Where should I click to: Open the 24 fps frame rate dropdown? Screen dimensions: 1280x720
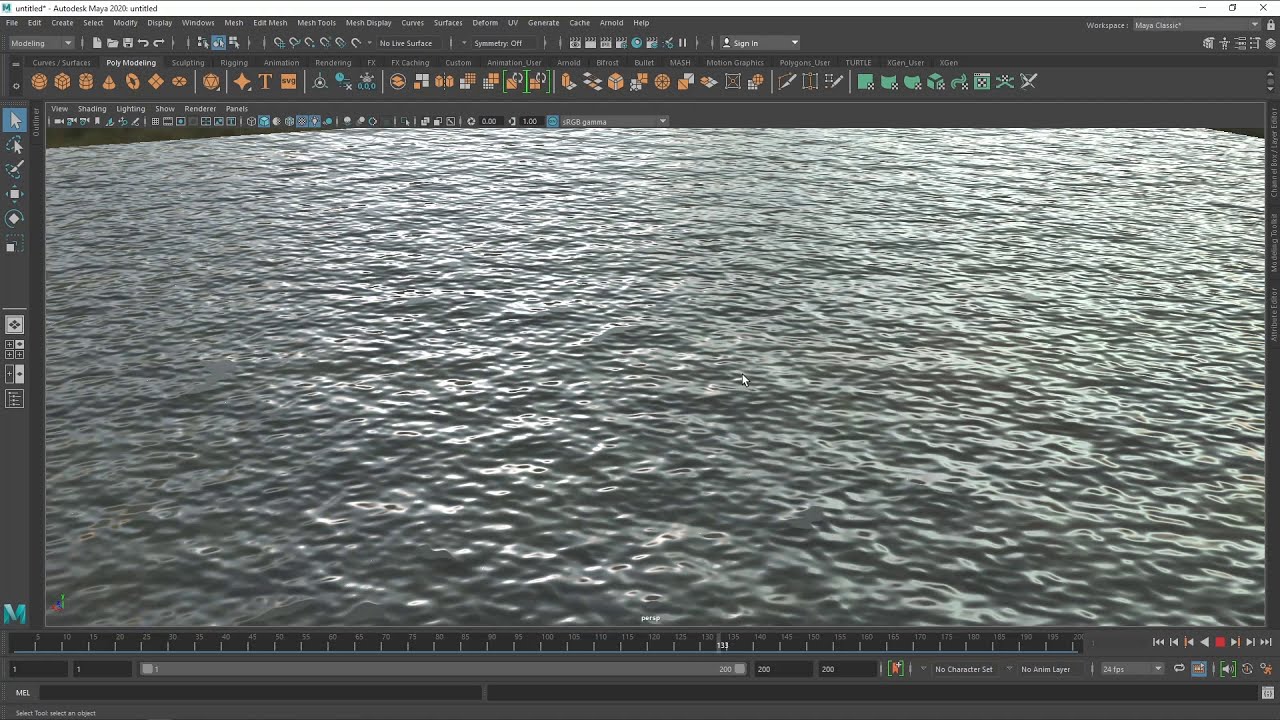point(1132,669)
